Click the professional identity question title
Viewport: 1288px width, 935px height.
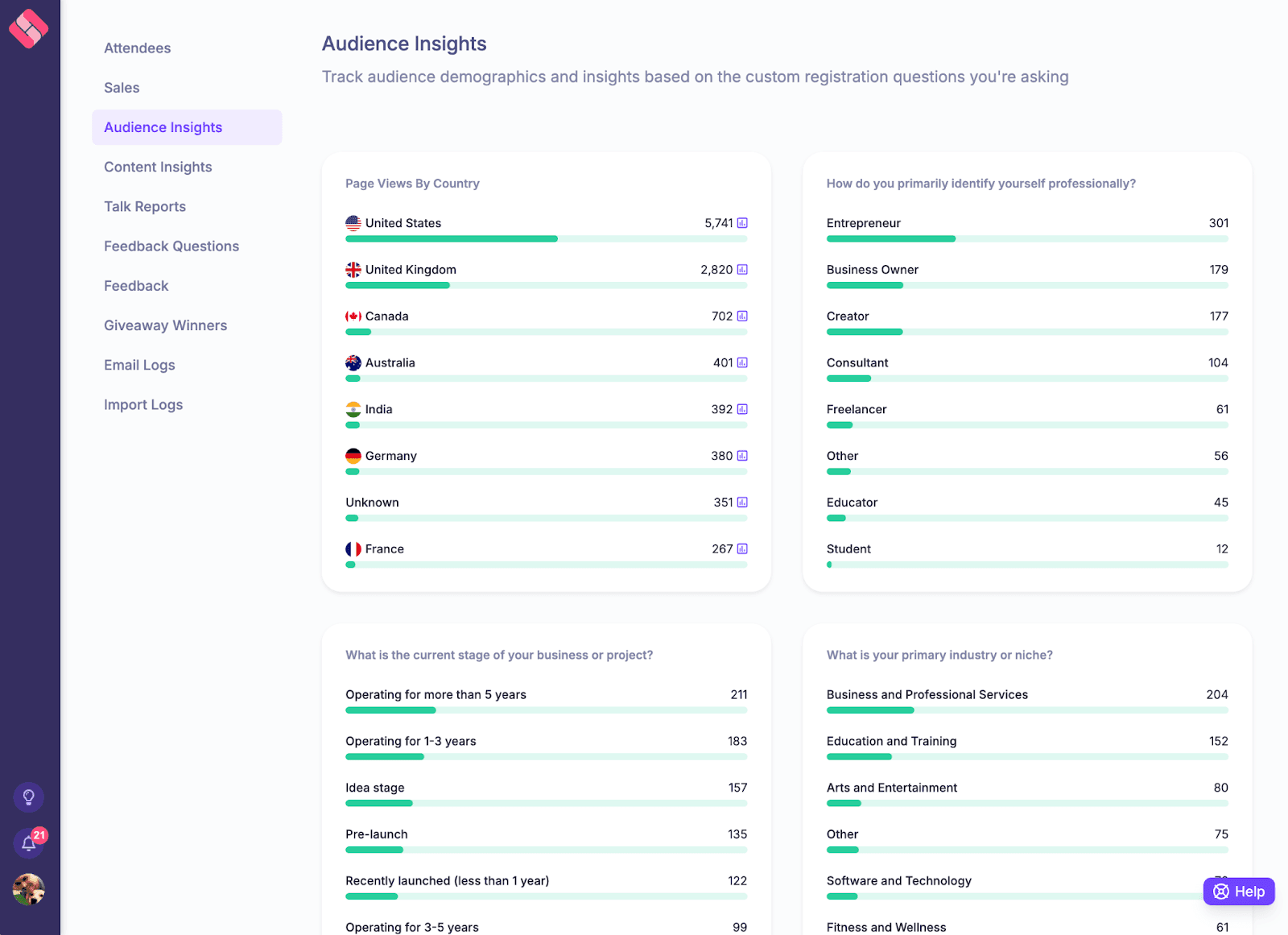pyautogui.click(x=980, y=184)
